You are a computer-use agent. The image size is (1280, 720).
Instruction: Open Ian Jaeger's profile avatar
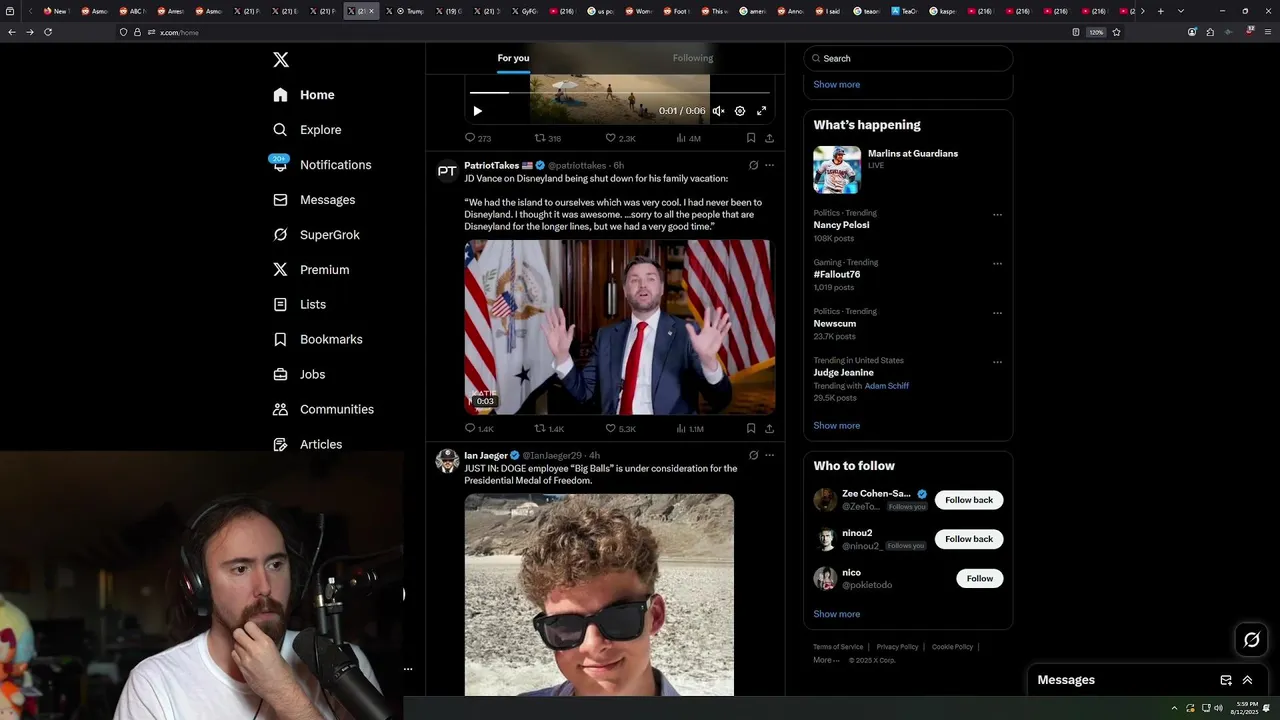pos(447,461)
